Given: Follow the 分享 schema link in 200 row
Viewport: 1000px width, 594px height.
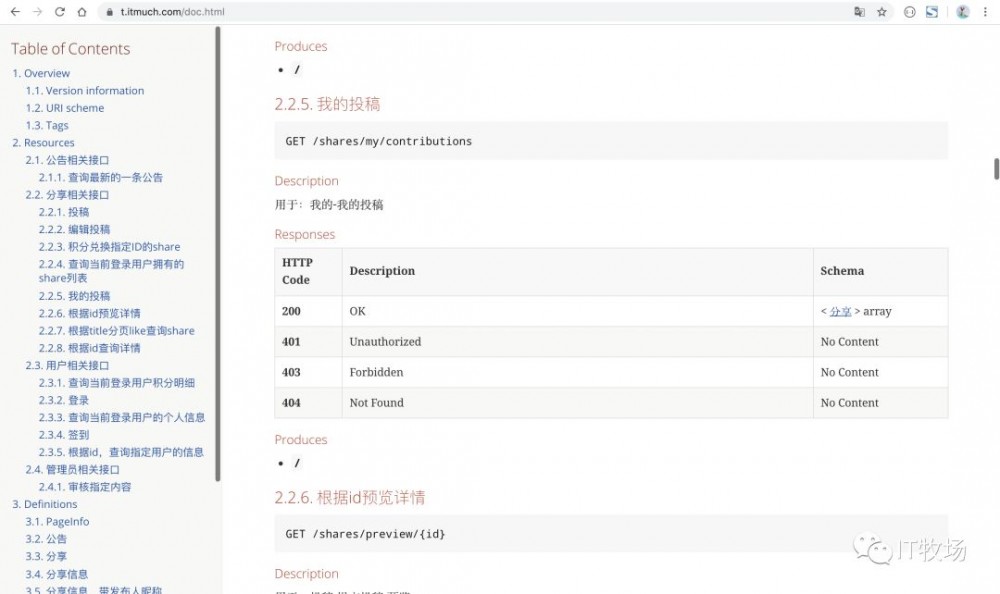Looking at the screenshot, I should (x=840, y=311).
